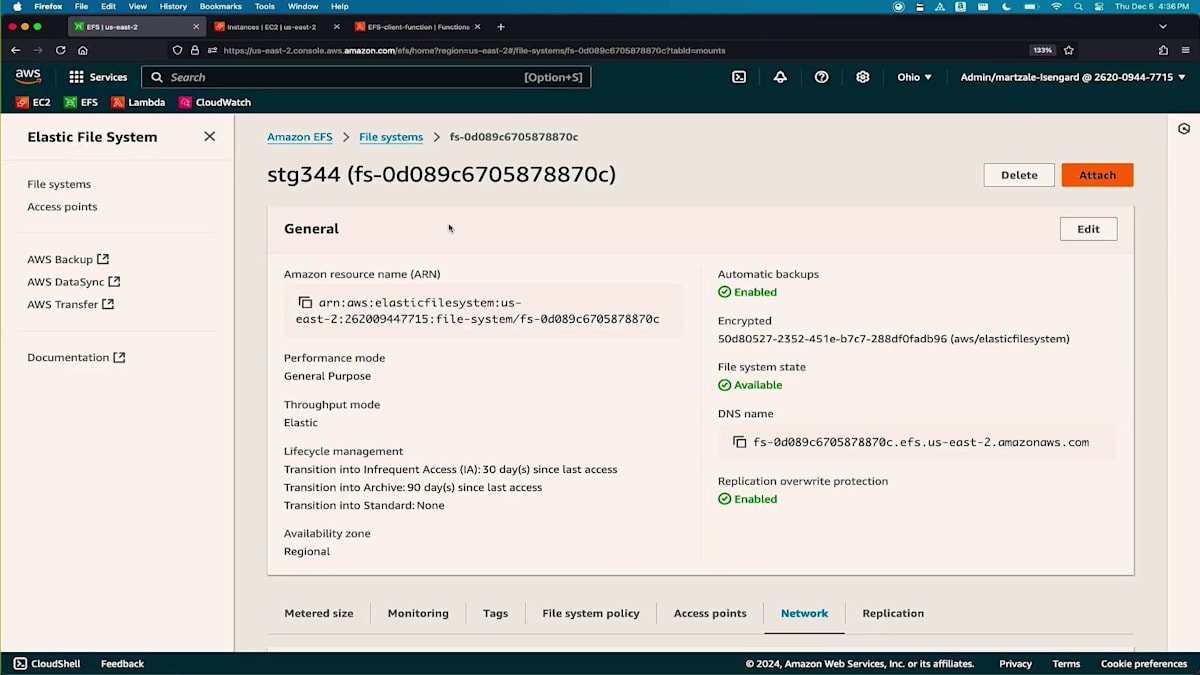Open the Privacy link in footer
This screenshot has width=1200, height=675.
(x=1015, y=664)
